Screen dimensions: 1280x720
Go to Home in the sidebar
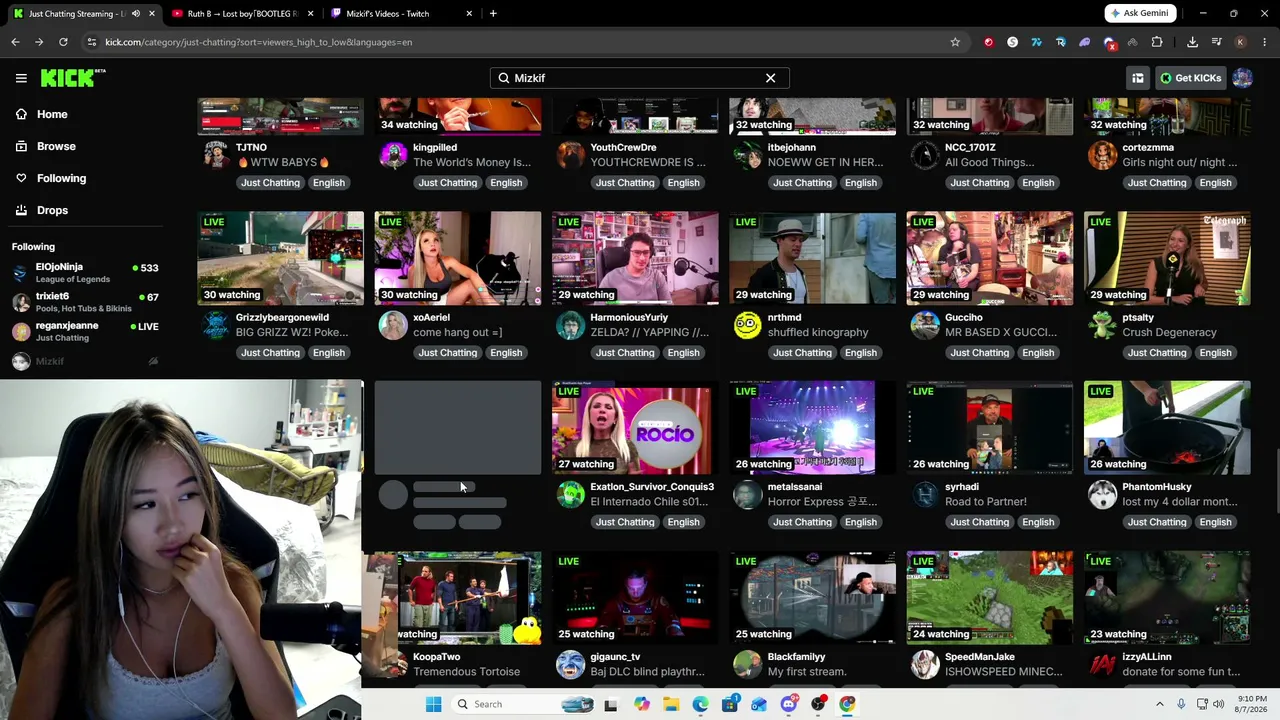click(52, 114)
